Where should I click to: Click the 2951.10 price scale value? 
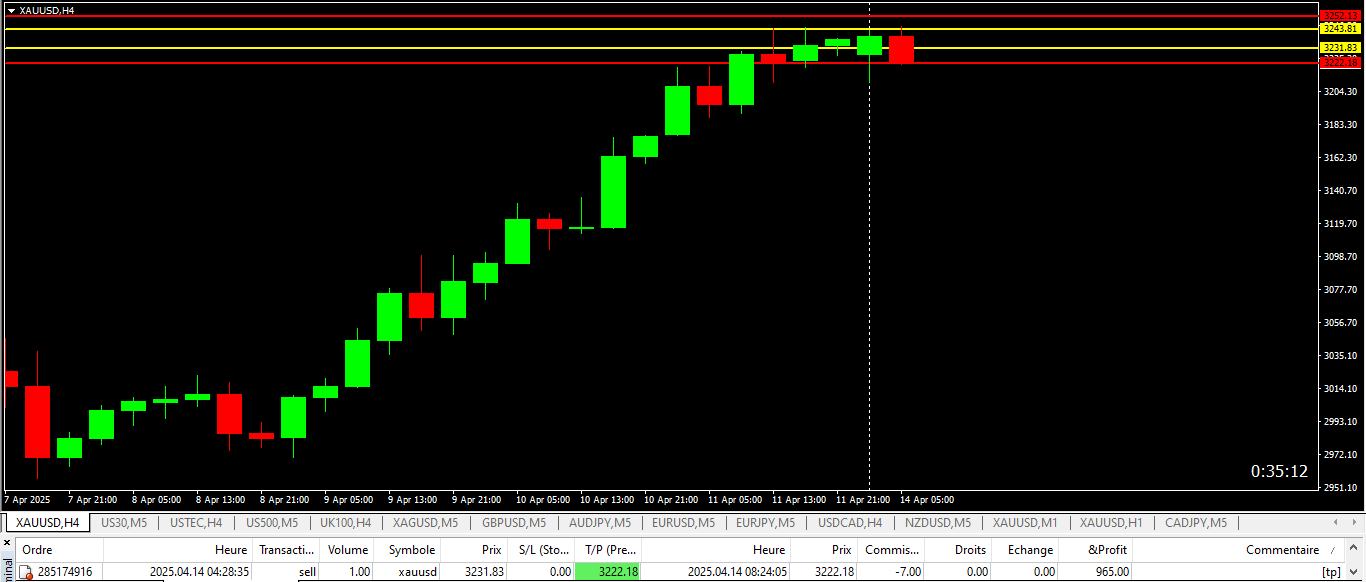pos(1339,488)
